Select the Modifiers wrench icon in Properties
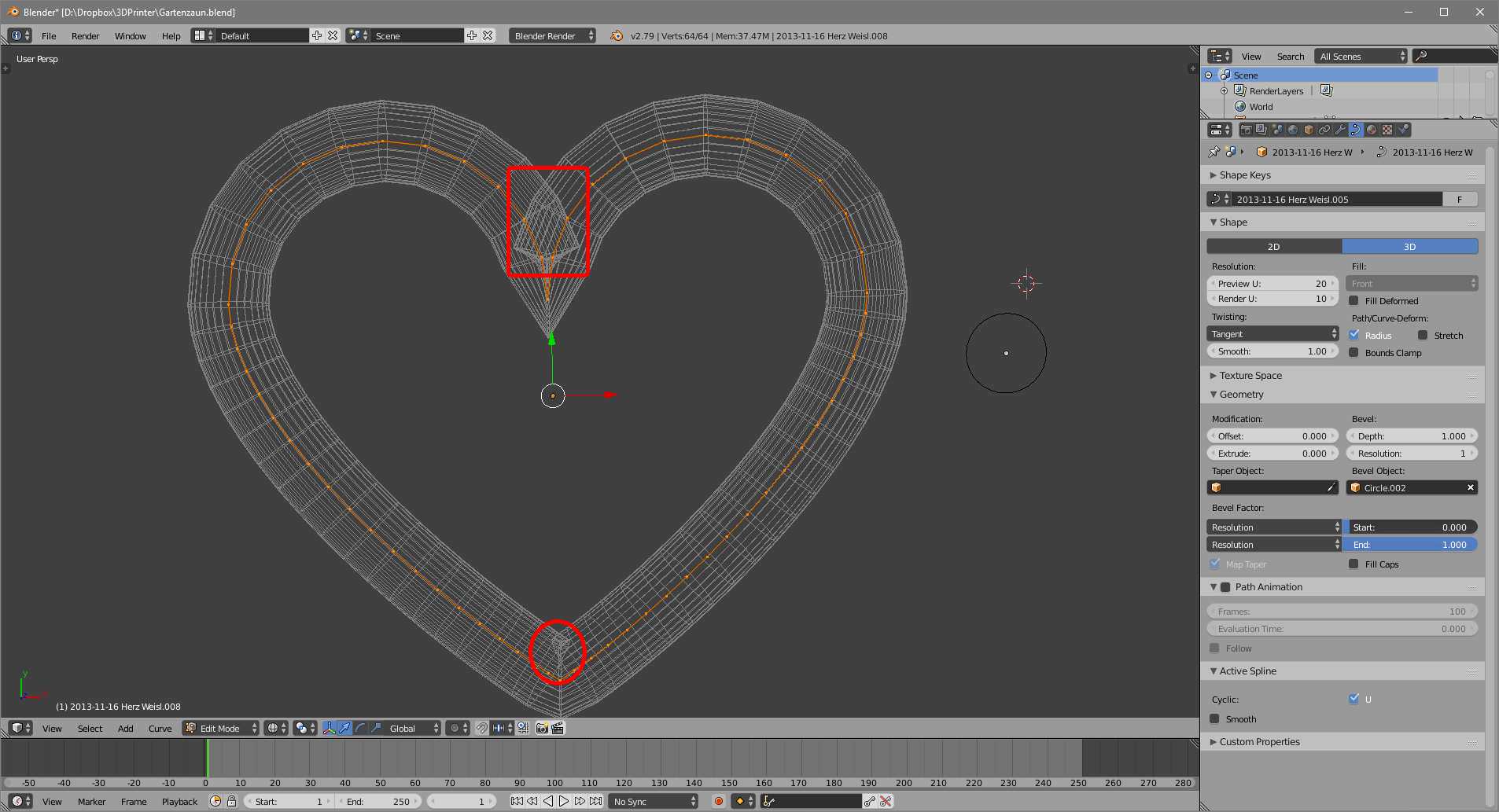Screen dimensions: 1499x812 click(x=1341, y=130)
